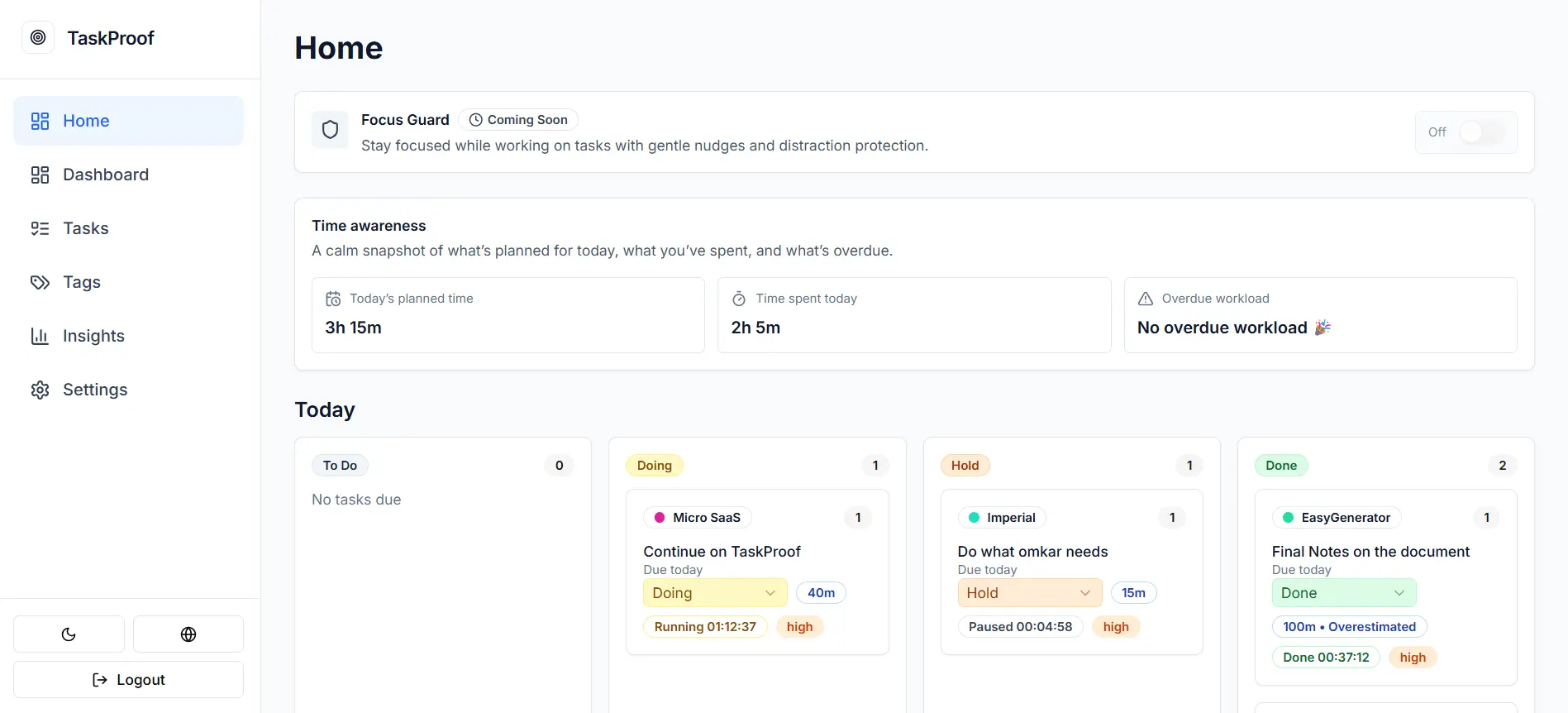Click the high priority badge on Final Notes task
Image resolution: width=1568 pixels, height=713 pixels.
(1413, 658)
